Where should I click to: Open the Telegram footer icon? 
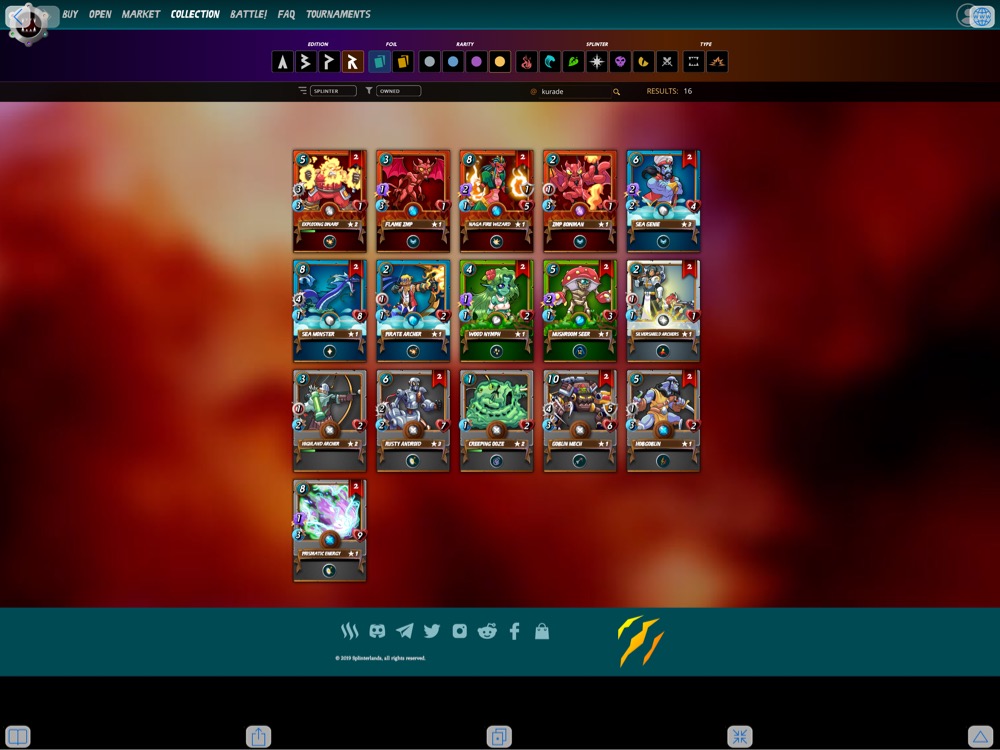(404, 631)
